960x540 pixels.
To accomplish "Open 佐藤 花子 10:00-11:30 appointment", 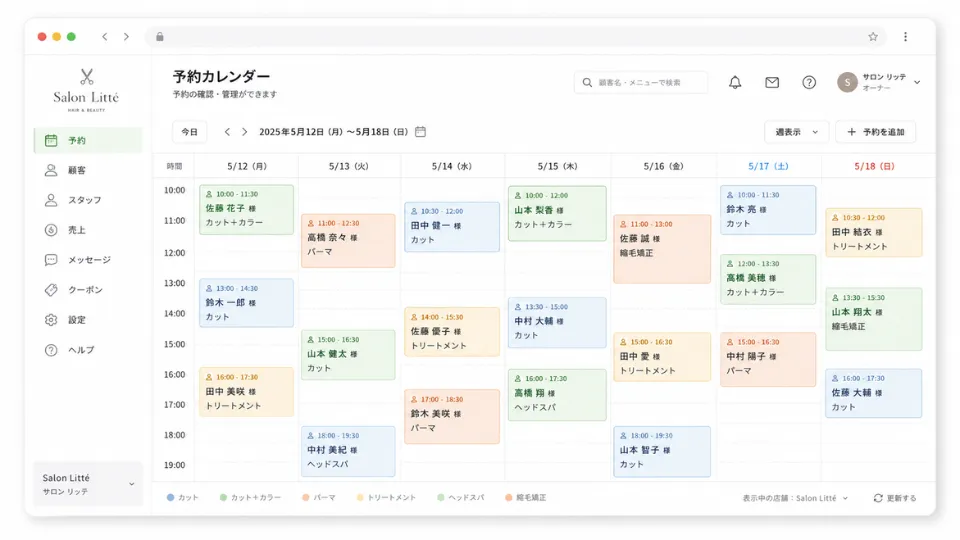I will [246, 209].
